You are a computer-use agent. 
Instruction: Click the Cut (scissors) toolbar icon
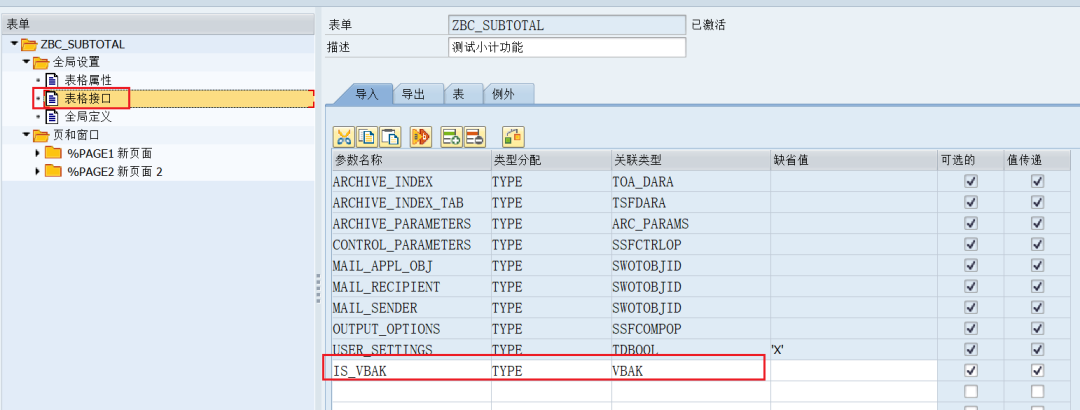(343, 136)
